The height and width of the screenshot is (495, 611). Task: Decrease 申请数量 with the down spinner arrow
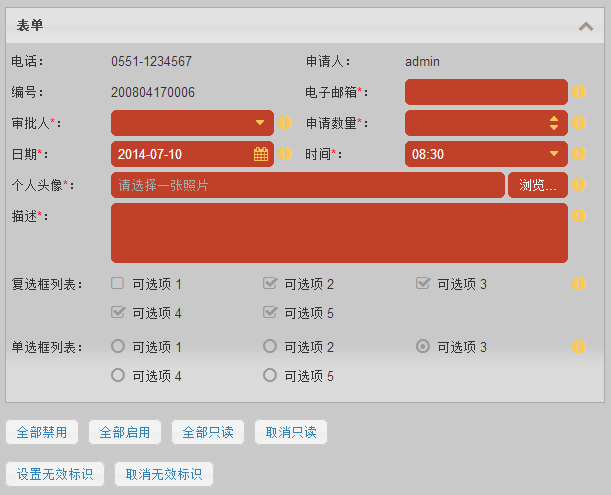coord(554,127)
